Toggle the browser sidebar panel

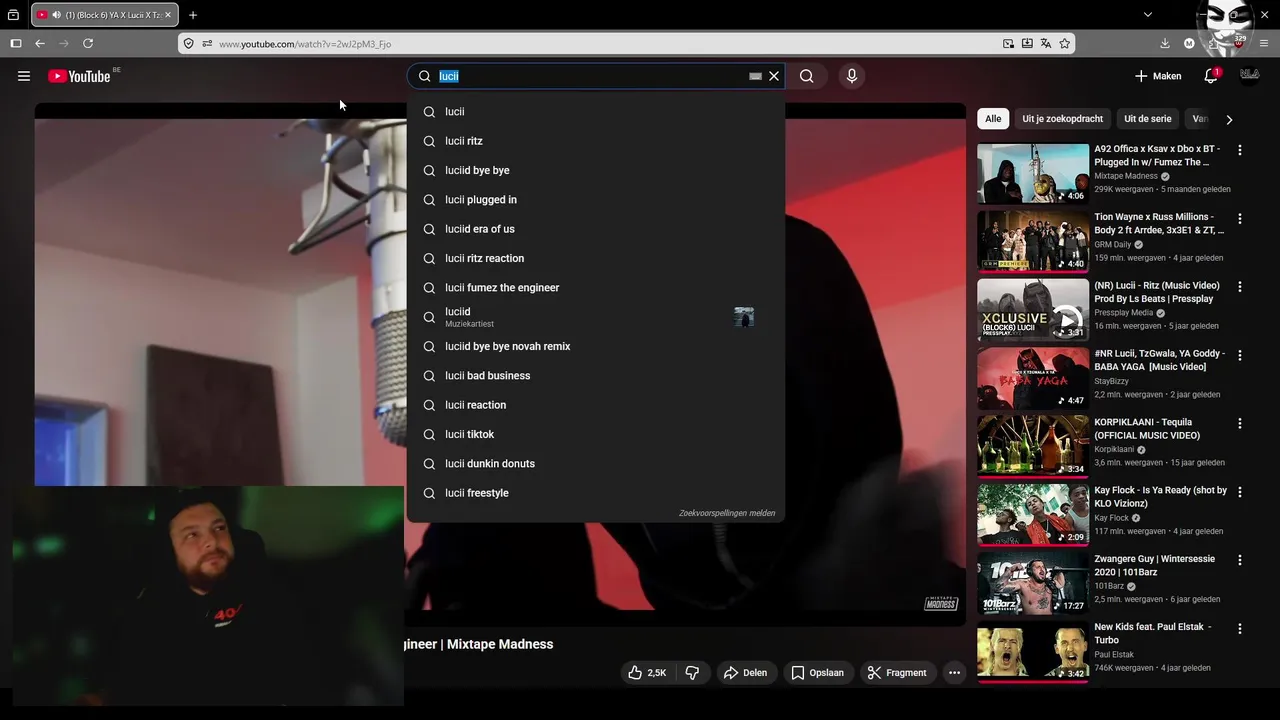point(16,43)
